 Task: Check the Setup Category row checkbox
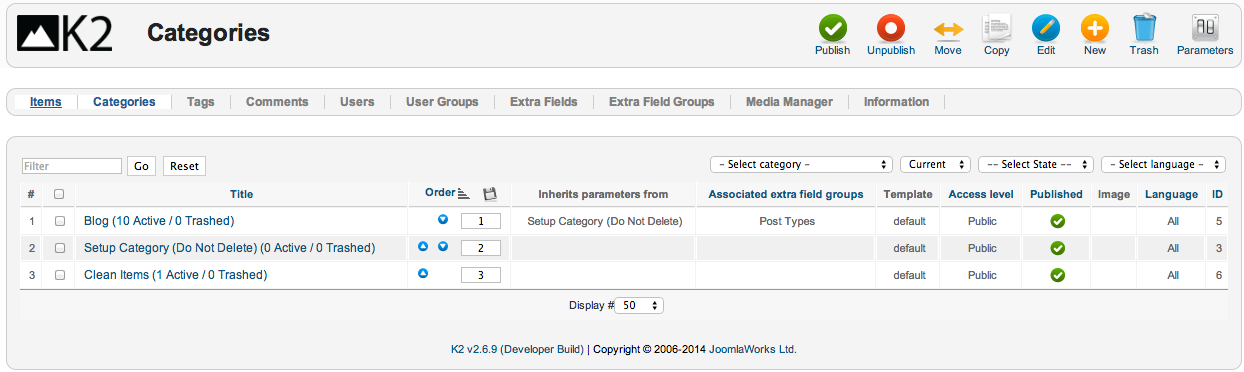59,248
